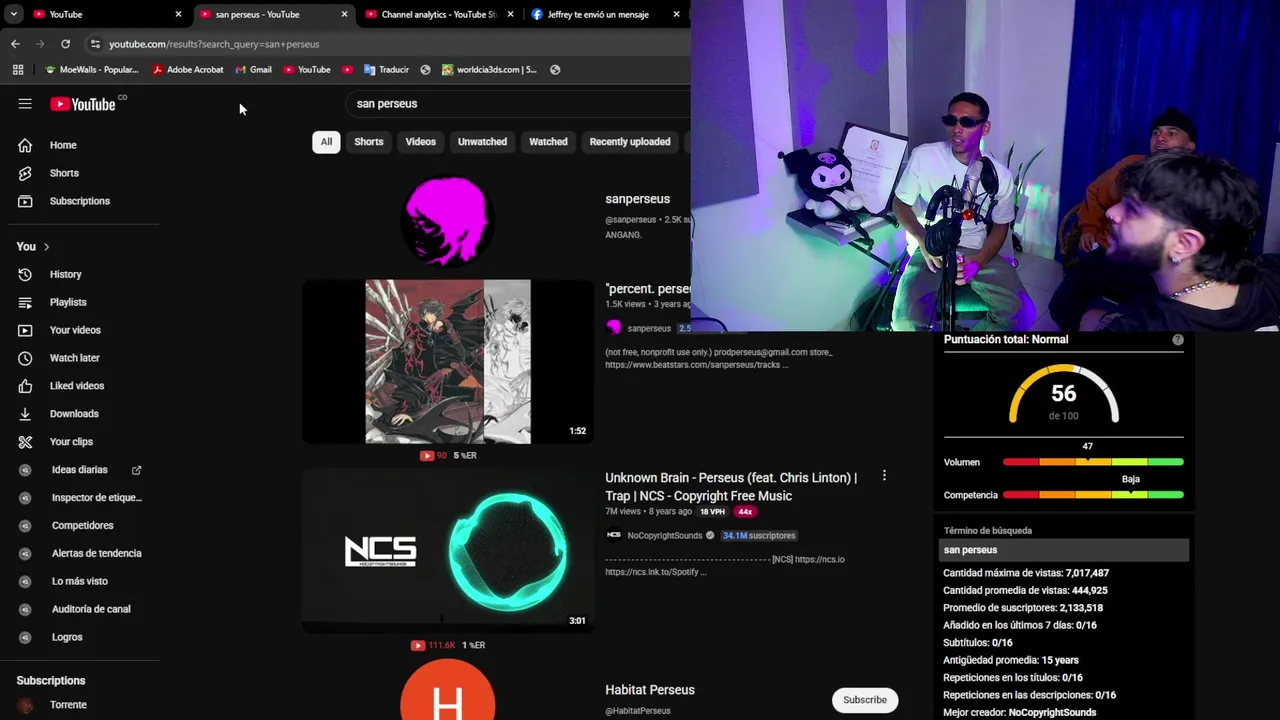Open the Chrome apps grid bookmark icon
This screenshot has height=720, width=1280.
[x=18, y=70]
